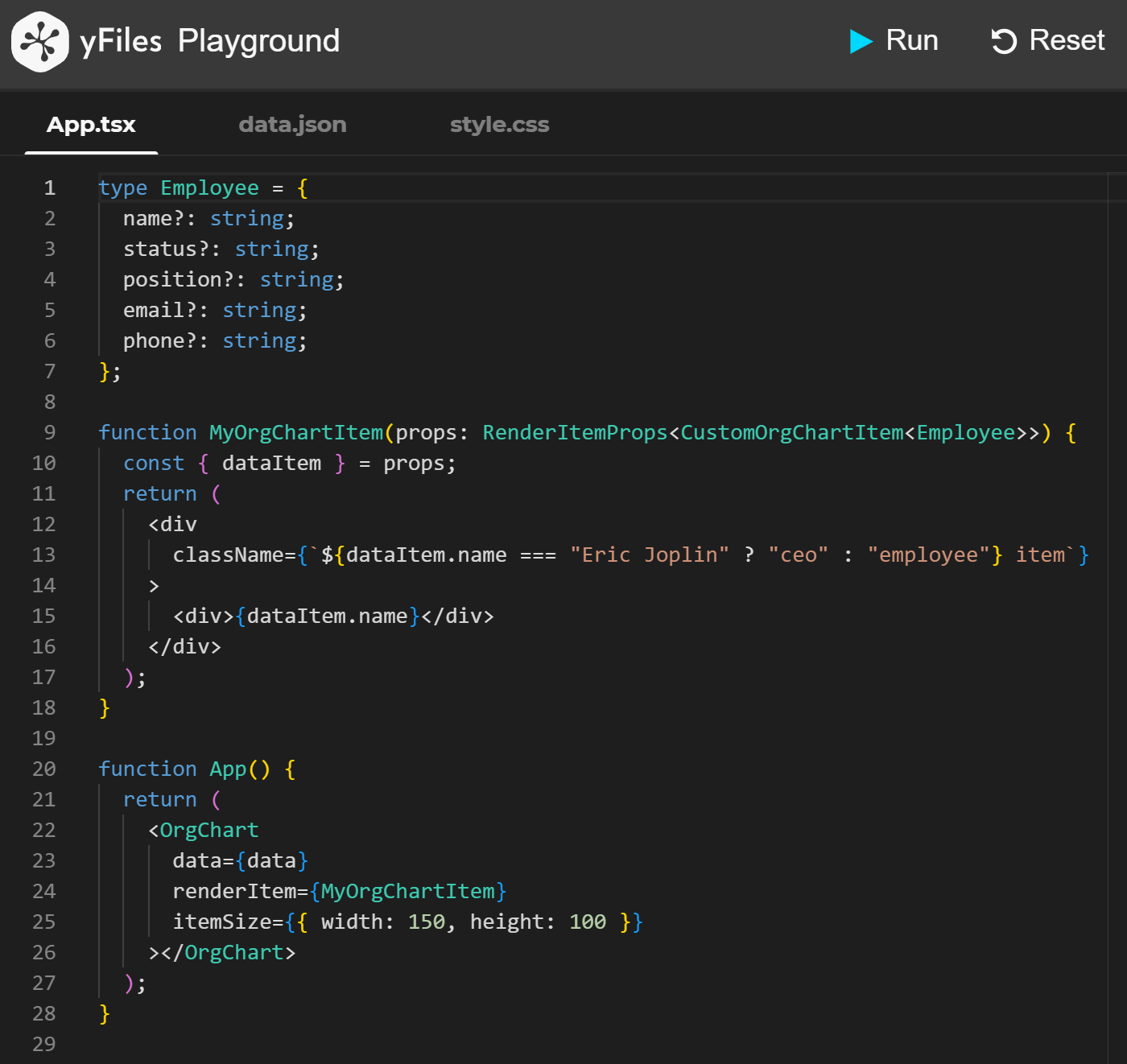Click the editor vertical scrollbar
Screen dimensions: 1127x1064
[1117, 617]
